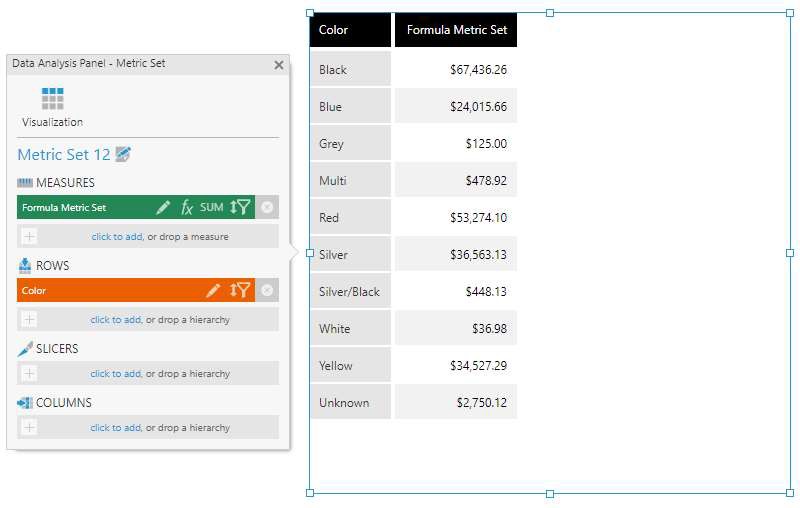The height and width of the screenshot is (508, 800).
Task: Change the SUM aggregator on the measure
Action: [x=211, y=208]
